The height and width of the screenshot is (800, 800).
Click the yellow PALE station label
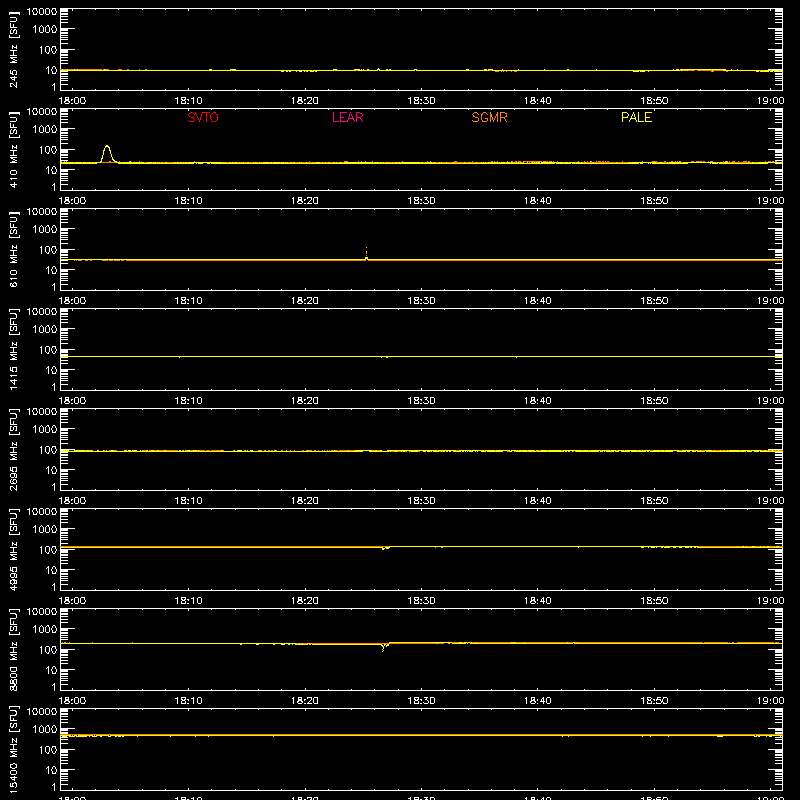click(636, 117)
